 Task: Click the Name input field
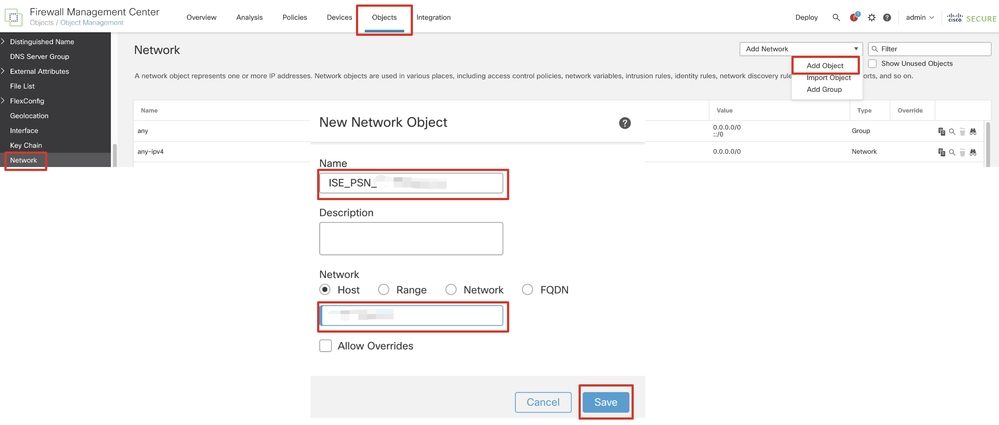point(411,184)
